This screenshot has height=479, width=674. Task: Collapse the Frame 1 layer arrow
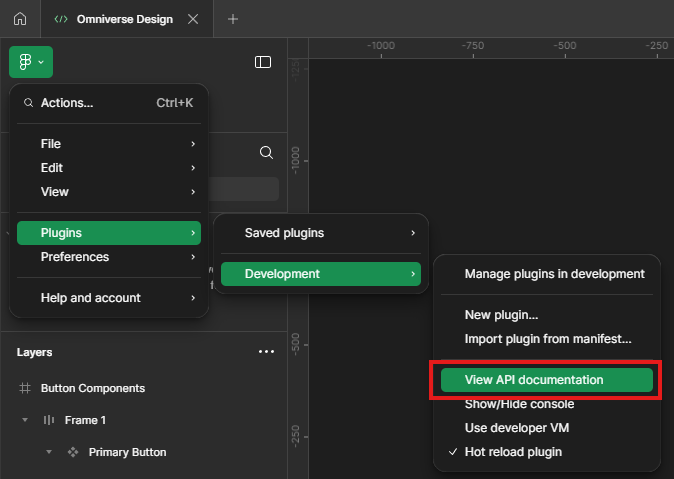coord(25,420)
